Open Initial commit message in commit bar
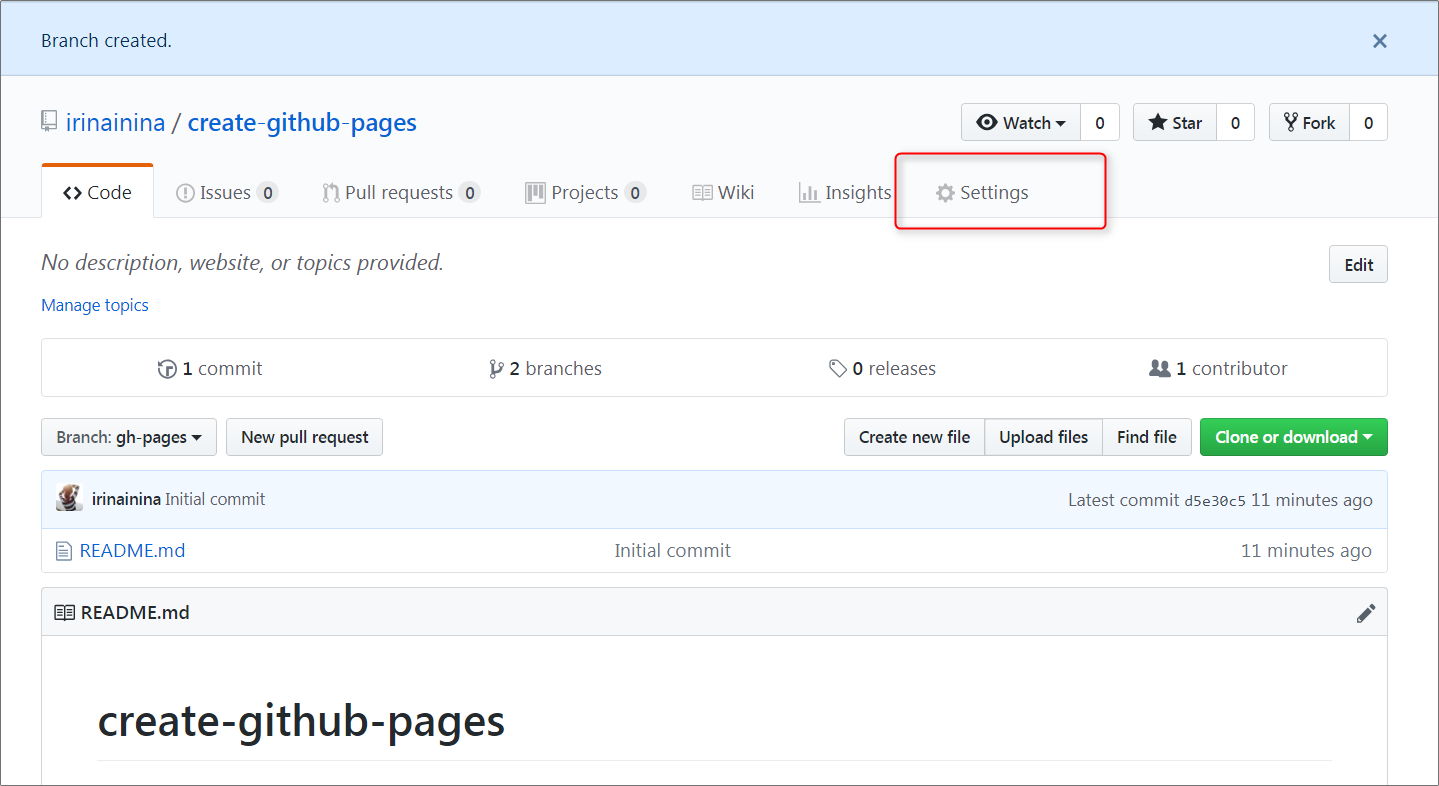The width and height of the screenshot is (1439, 786). point(215,499)
